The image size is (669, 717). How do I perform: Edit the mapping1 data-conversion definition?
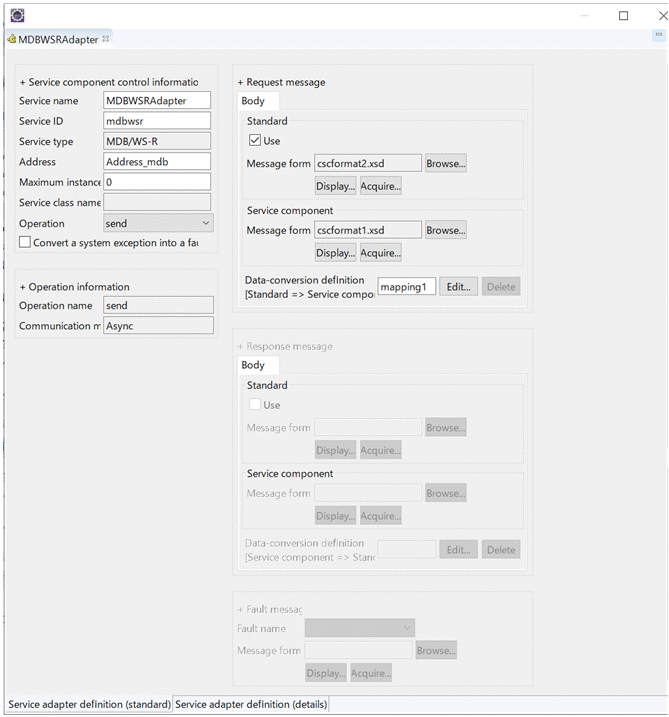[x=459, y=287]
